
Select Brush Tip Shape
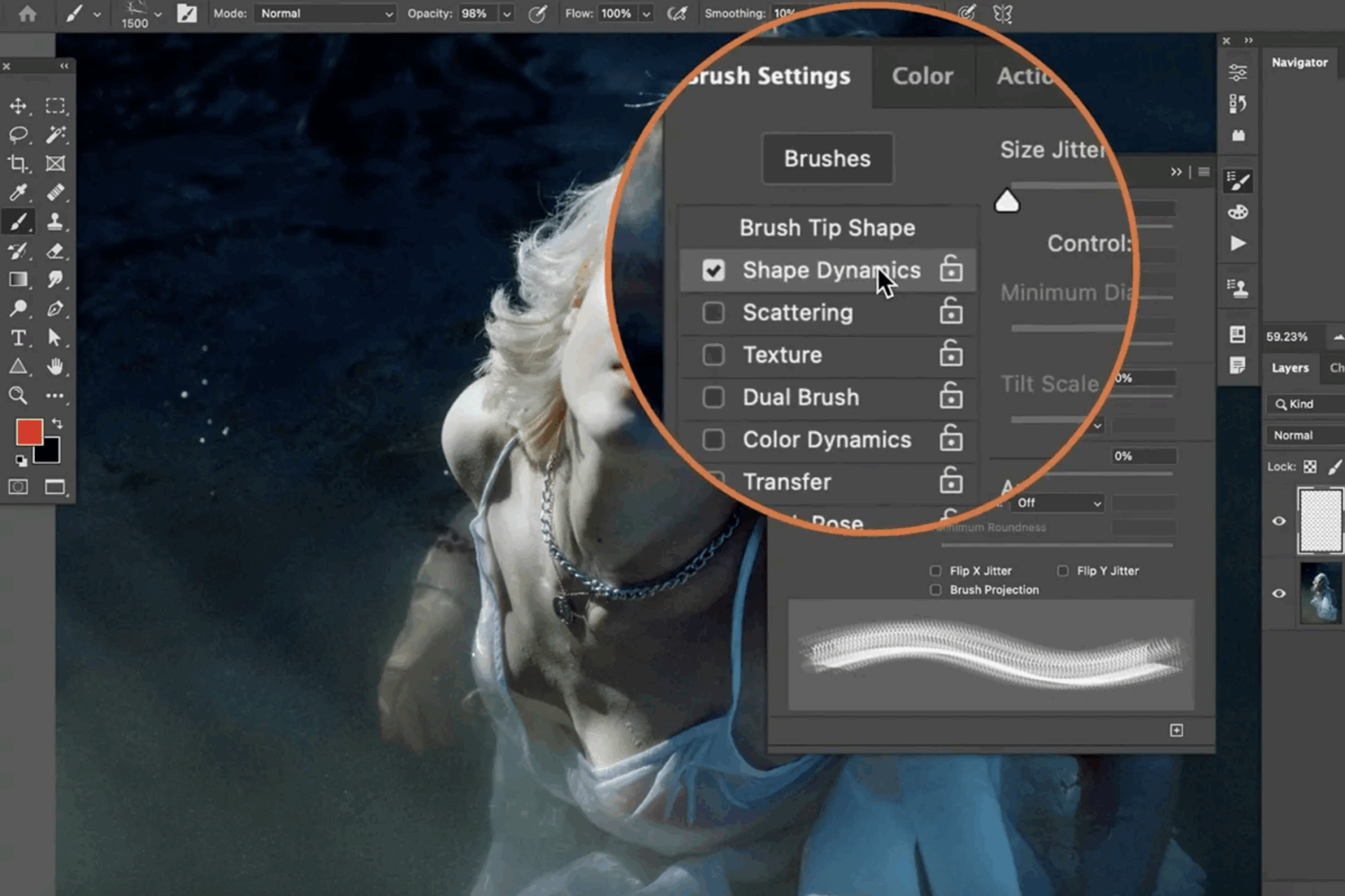pos(827,227)
